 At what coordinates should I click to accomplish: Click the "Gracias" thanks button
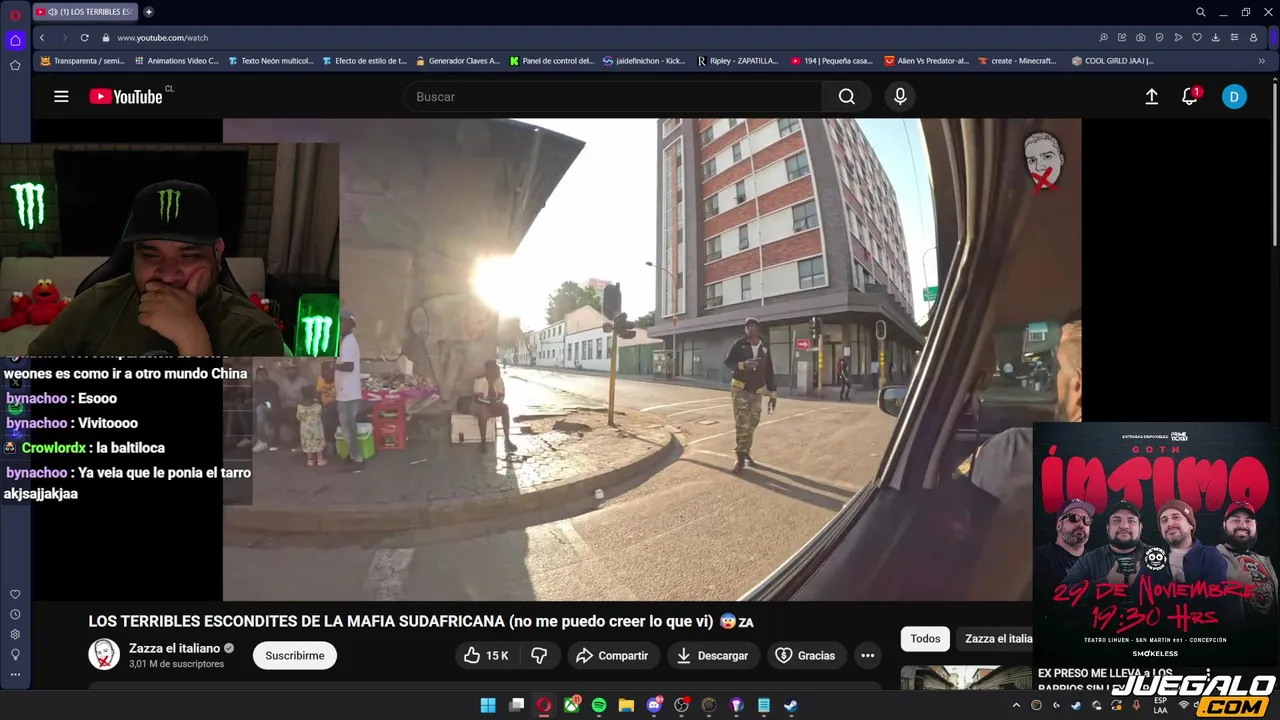[x=805, y=656]
